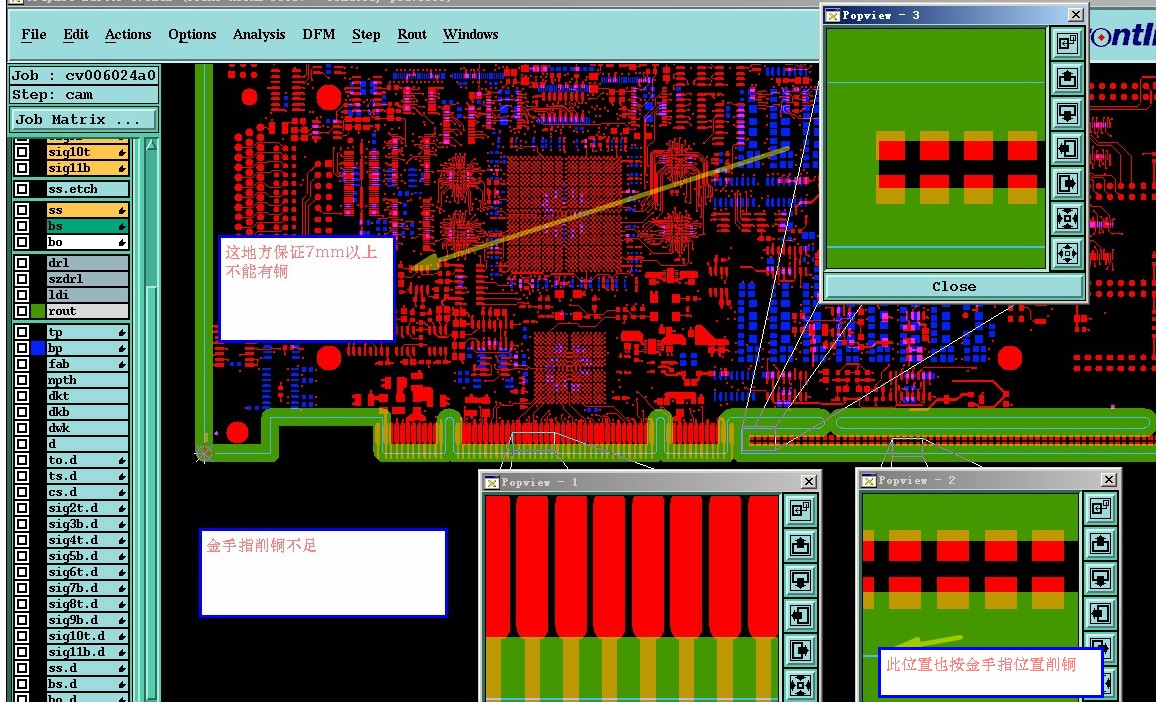Screen dimensions: 1156x702
Task: Pan up in Popview 2
Action: point(1100,543)
